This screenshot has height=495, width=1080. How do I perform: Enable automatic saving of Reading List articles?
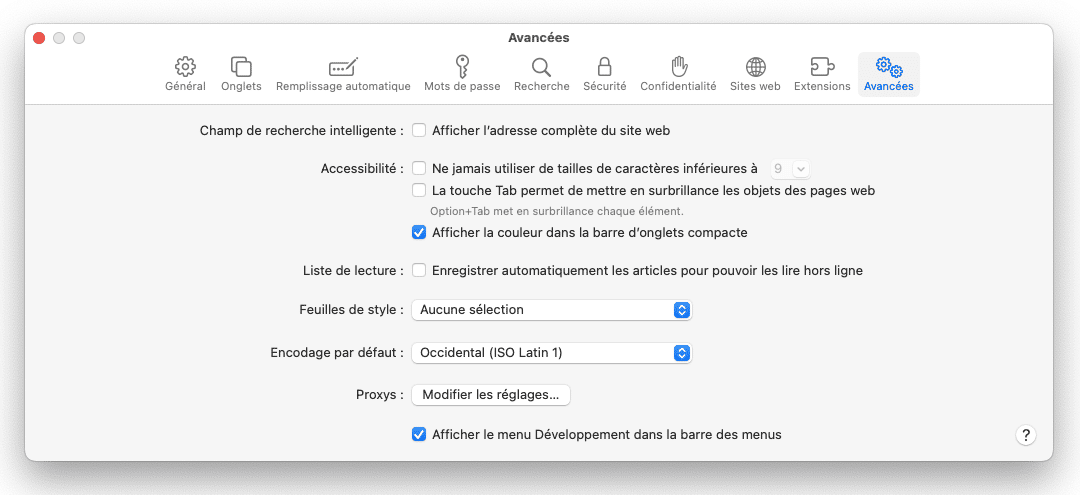(420, 271)
